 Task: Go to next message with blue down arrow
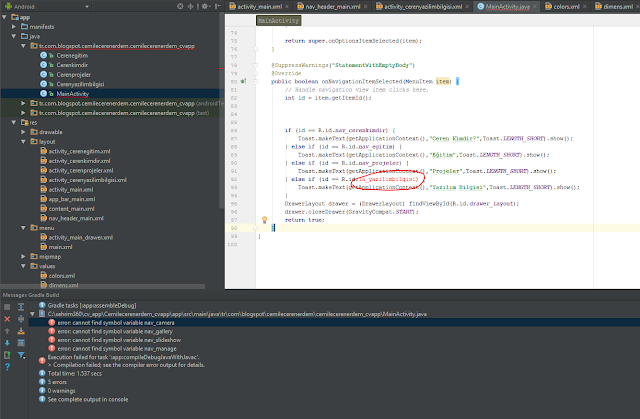7,343
